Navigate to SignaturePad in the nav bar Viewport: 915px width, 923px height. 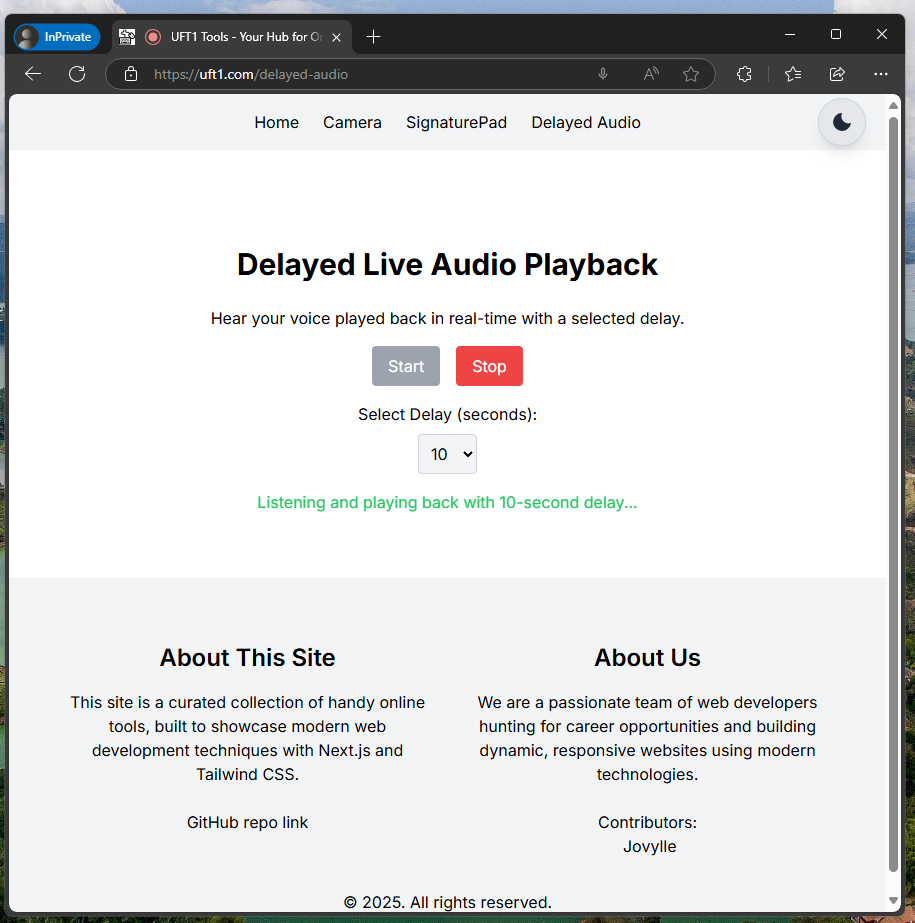click(x=456, y=122)
